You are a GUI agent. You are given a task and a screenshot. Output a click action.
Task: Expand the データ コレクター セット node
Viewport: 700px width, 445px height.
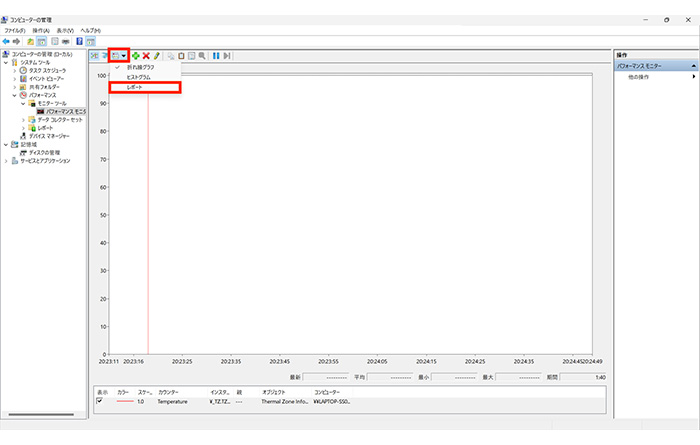(24, 119)
